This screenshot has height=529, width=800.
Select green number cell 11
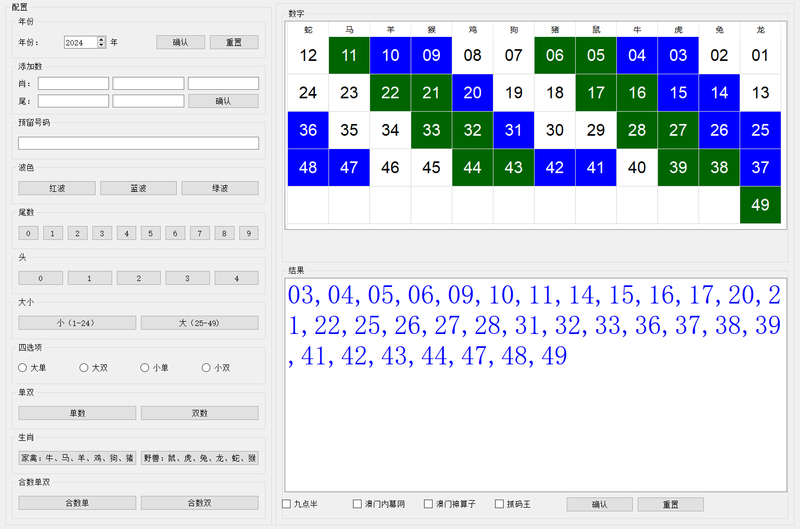click(x=349, y=55)
